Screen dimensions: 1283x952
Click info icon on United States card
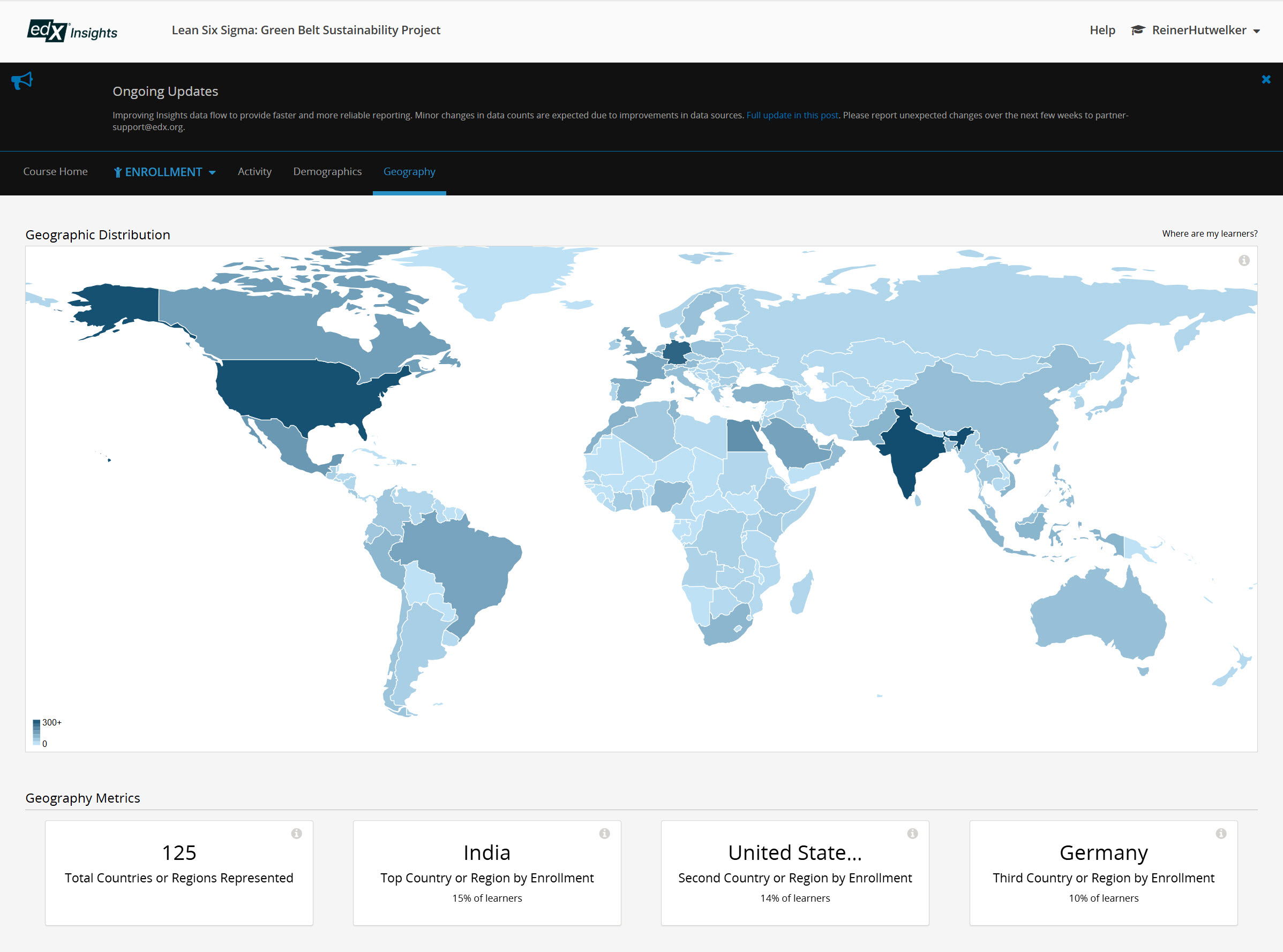pos(912,833)
